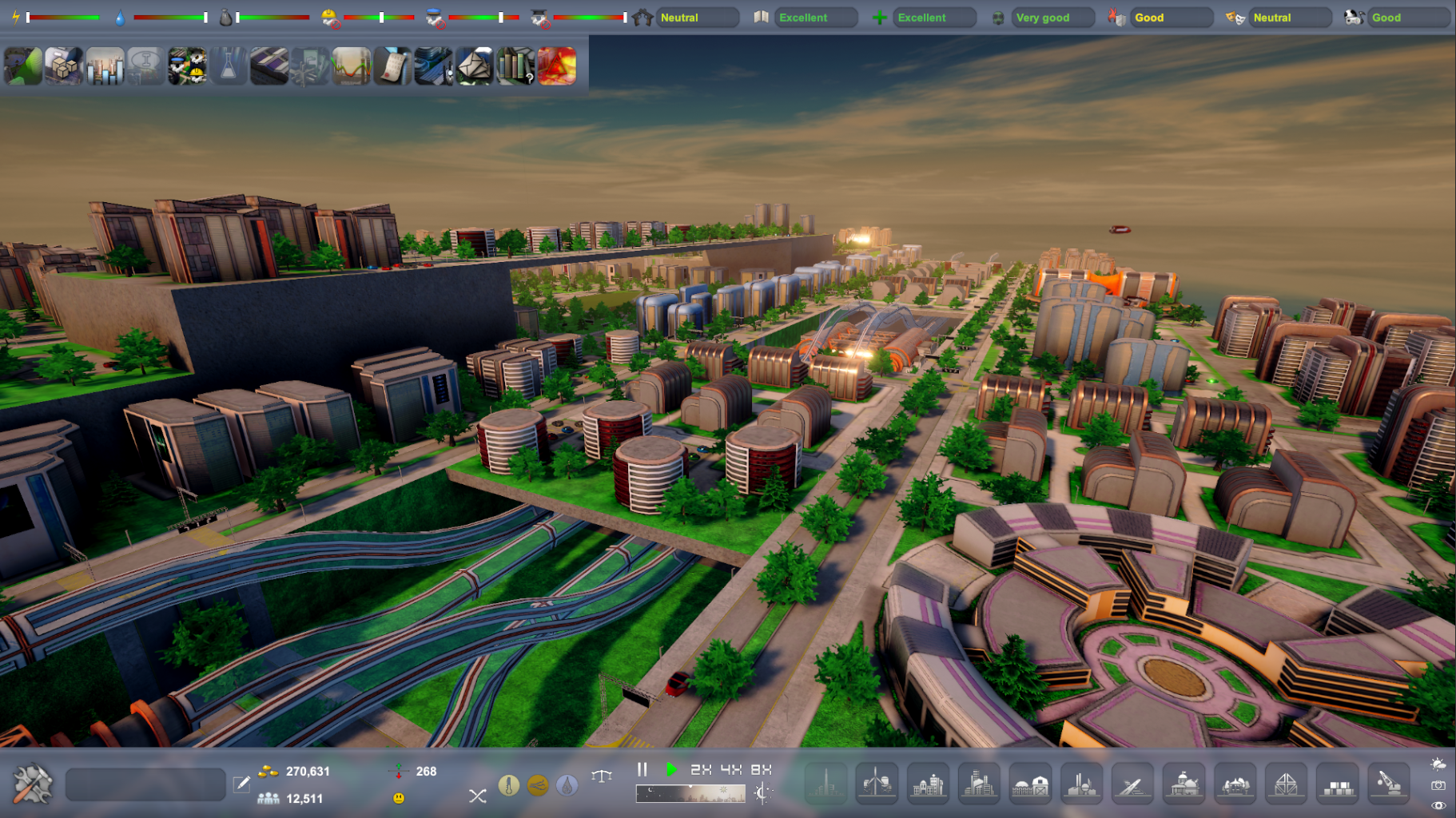Open the parks gazebo build category
This screenshot has height=818, width=1456.
1235,784
